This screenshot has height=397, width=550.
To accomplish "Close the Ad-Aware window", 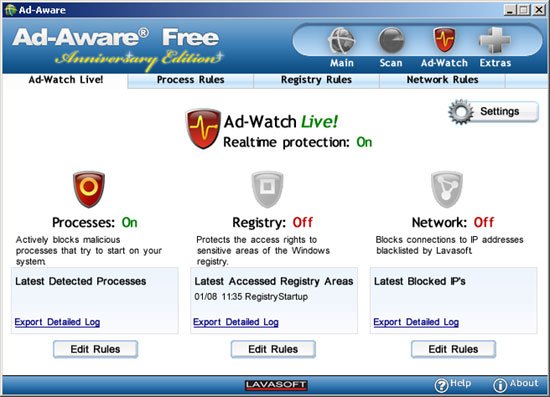I will 538,10.
